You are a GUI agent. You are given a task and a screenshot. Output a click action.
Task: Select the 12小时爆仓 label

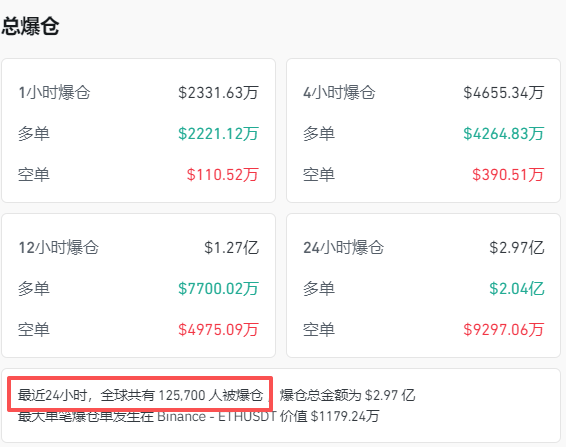pyautogui.click(x=58, y=248)
